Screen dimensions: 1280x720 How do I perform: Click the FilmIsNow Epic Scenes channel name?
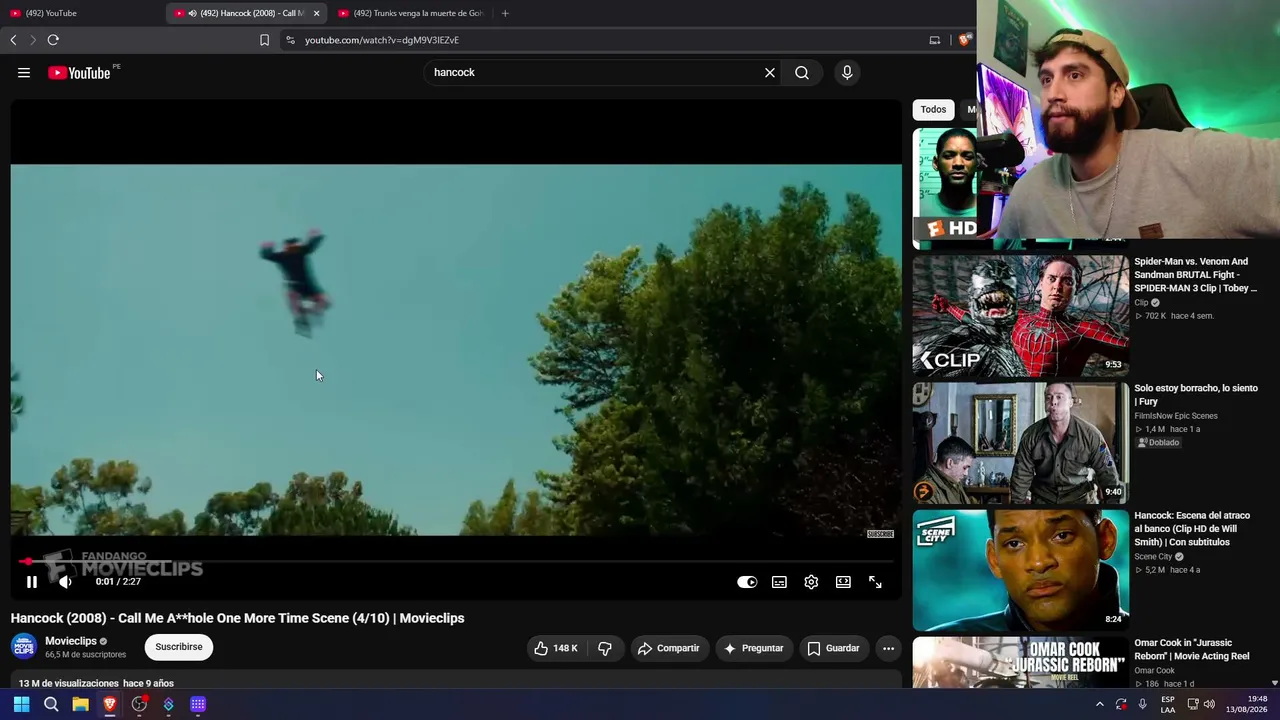[x=1176, y=415]
